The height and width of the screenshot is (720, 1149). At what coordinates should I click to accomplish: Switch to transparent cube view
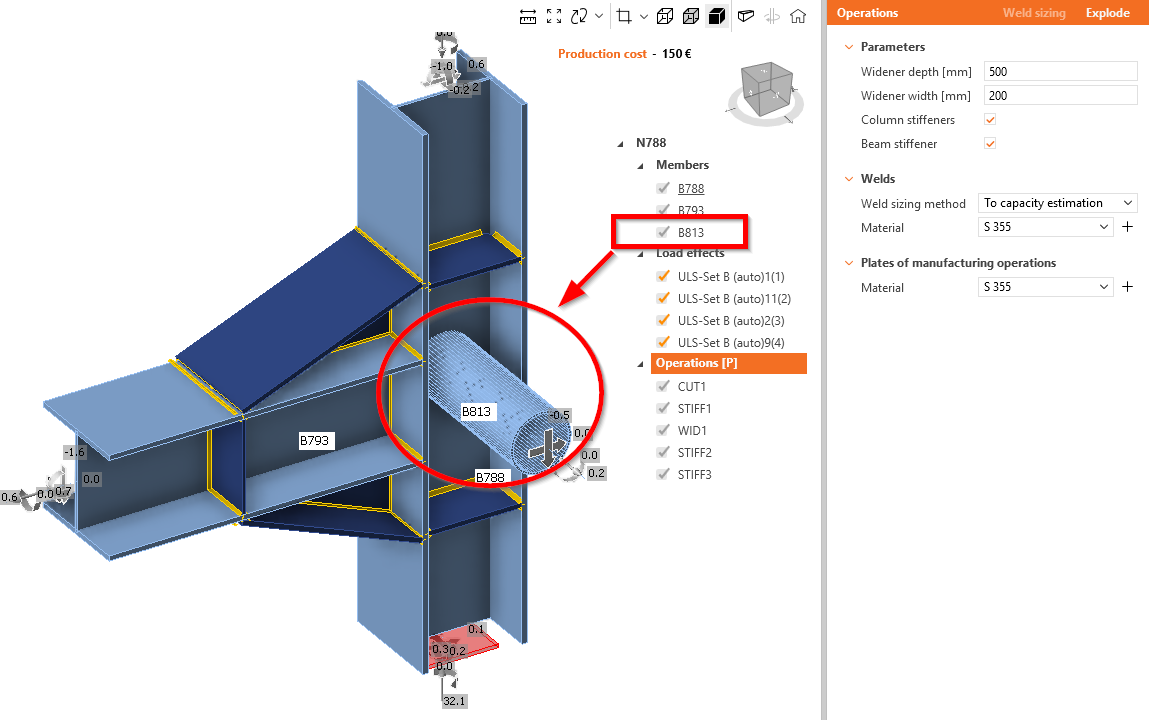click(x=690, y=16)
